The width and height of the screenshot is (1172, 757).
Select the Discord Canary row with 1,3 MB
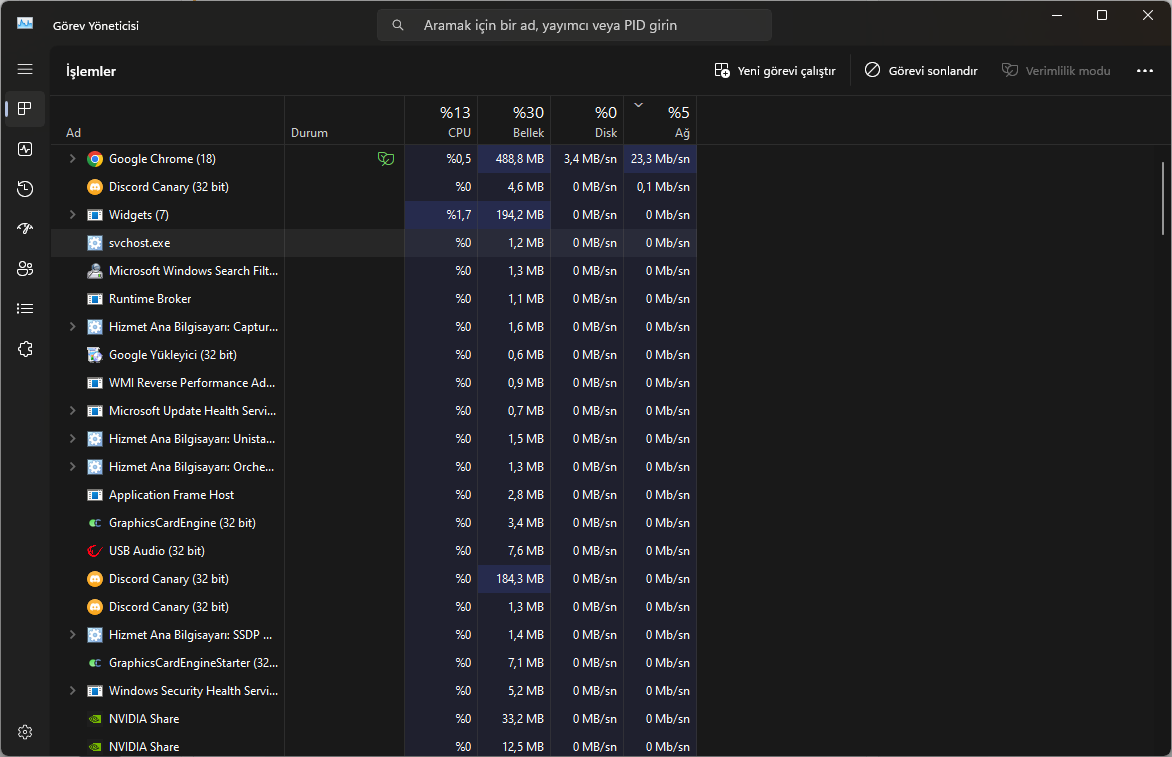(x=374, y=607)
